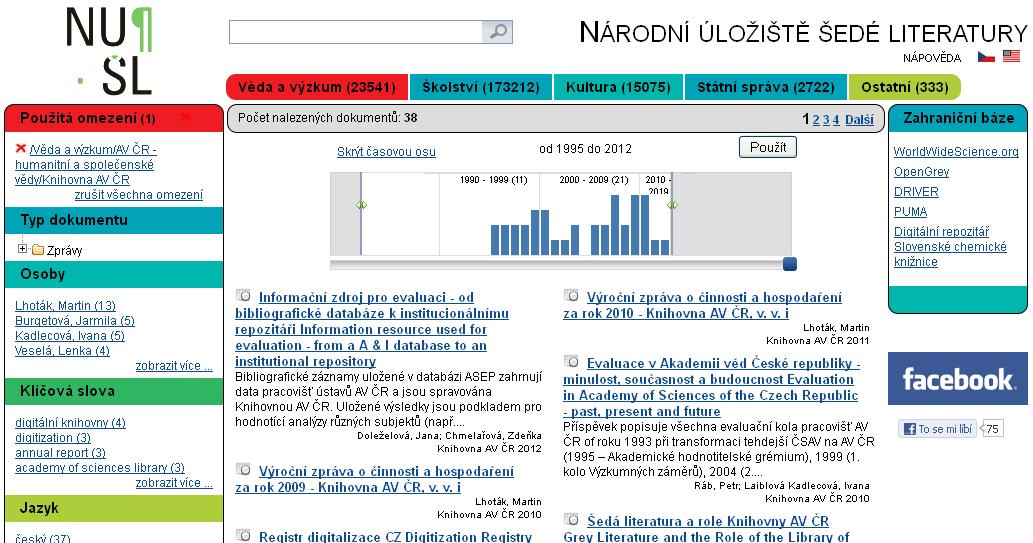Click the Facebook like count 75

click(x=991, y=429)
